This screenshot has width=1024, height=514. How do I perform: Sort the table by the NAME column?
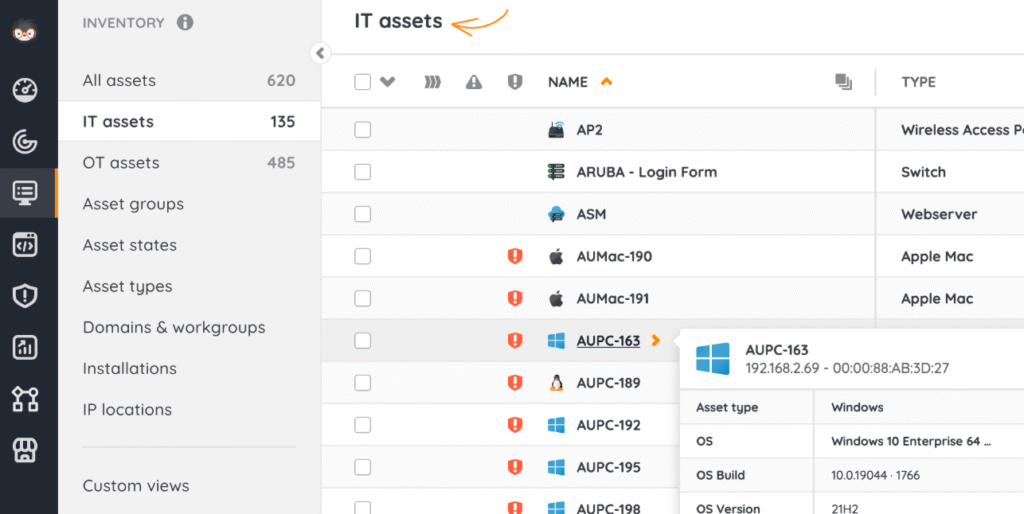(x=568, y=82)
